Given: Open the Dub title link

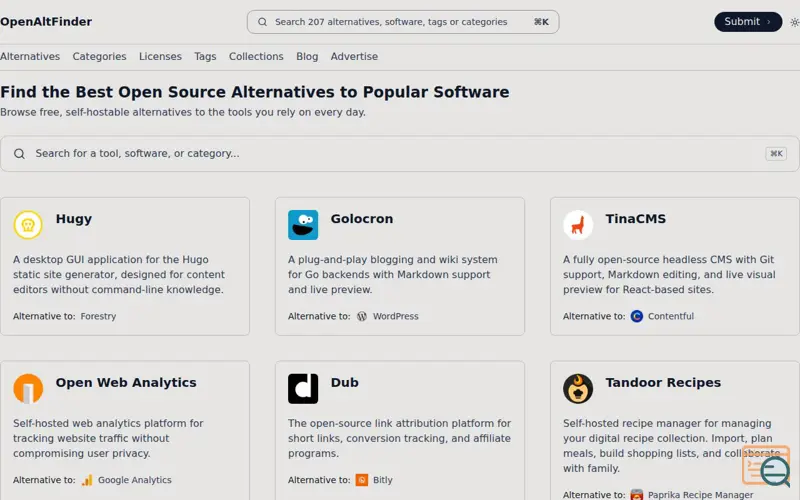Looking at the screenshot, I should pyautogui.click(x=344, y=383).
